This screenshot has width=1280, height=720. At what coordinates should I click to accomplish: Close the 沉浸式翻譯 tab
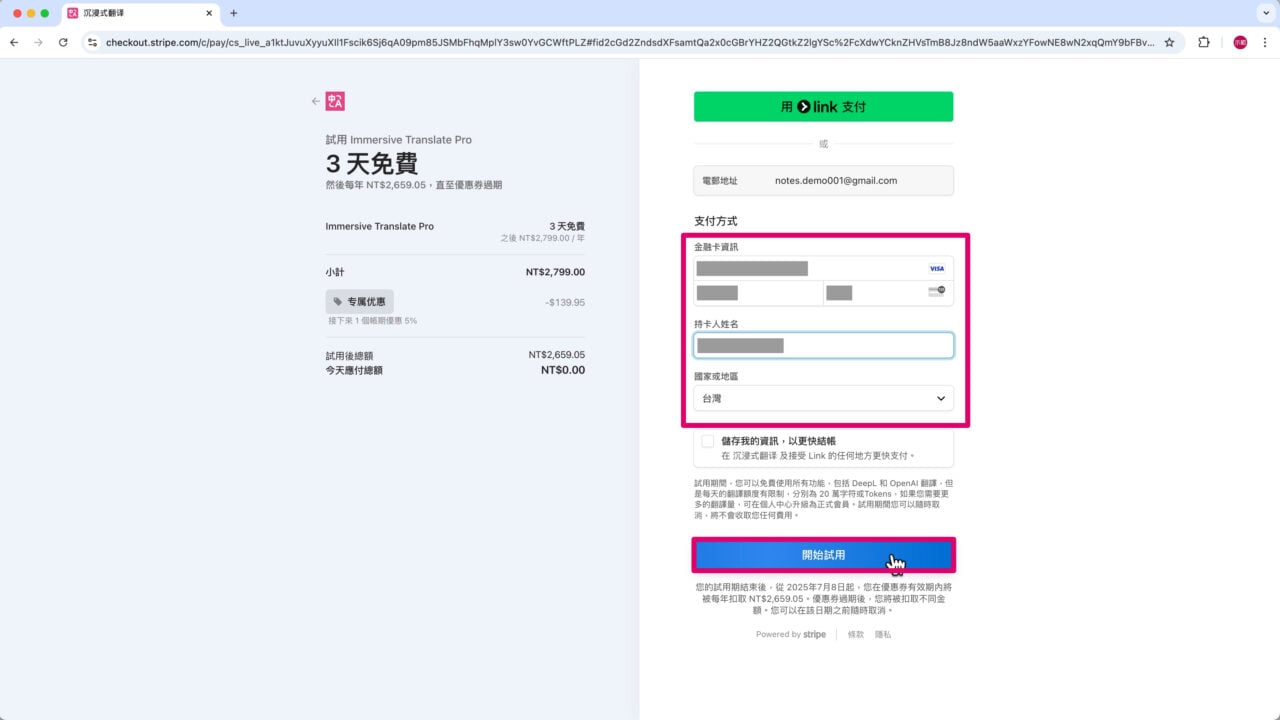(208, 13)
